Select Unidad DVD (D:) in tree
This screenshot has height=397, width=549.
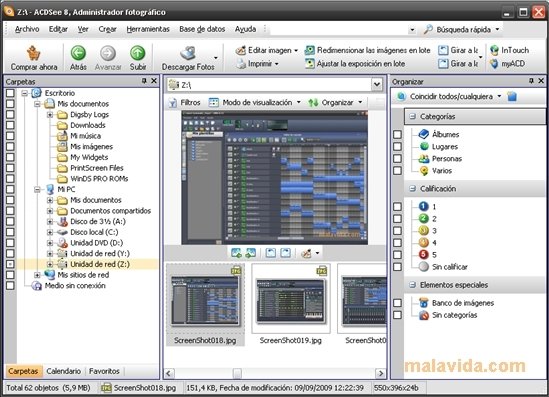(96, 243)
